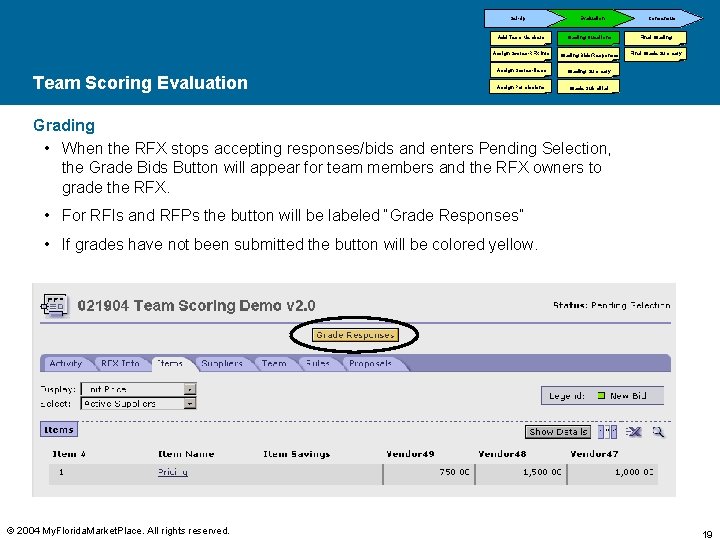Click the 021904 Team Scoring Demo v2.0 title
Viewport: 720px width, 540px height.
[x=197, y=305]
